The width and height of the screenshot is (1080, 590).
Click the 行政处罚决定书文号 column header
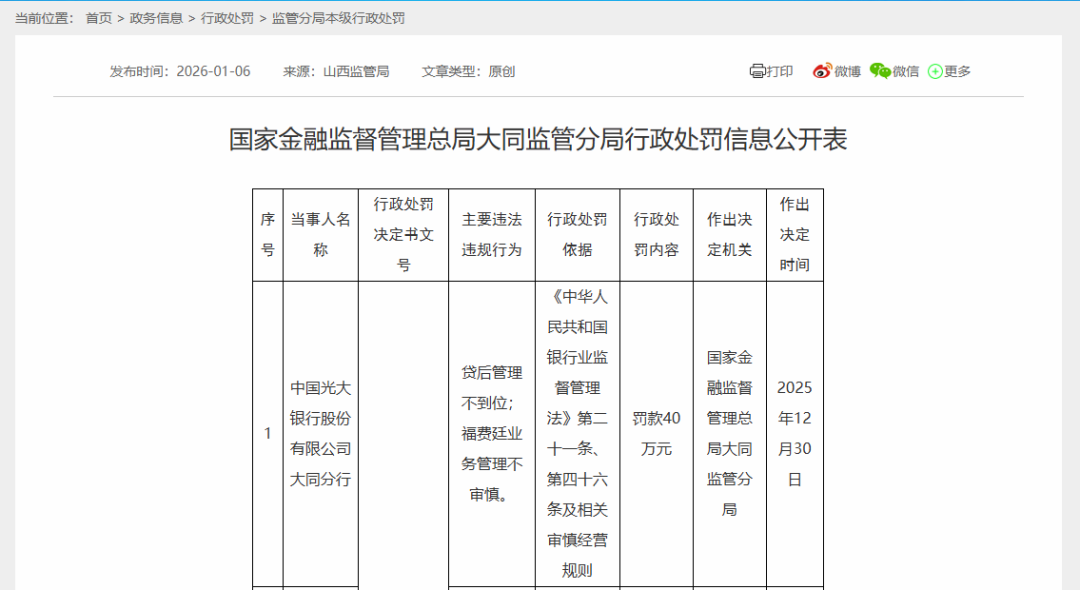point(403,235)
